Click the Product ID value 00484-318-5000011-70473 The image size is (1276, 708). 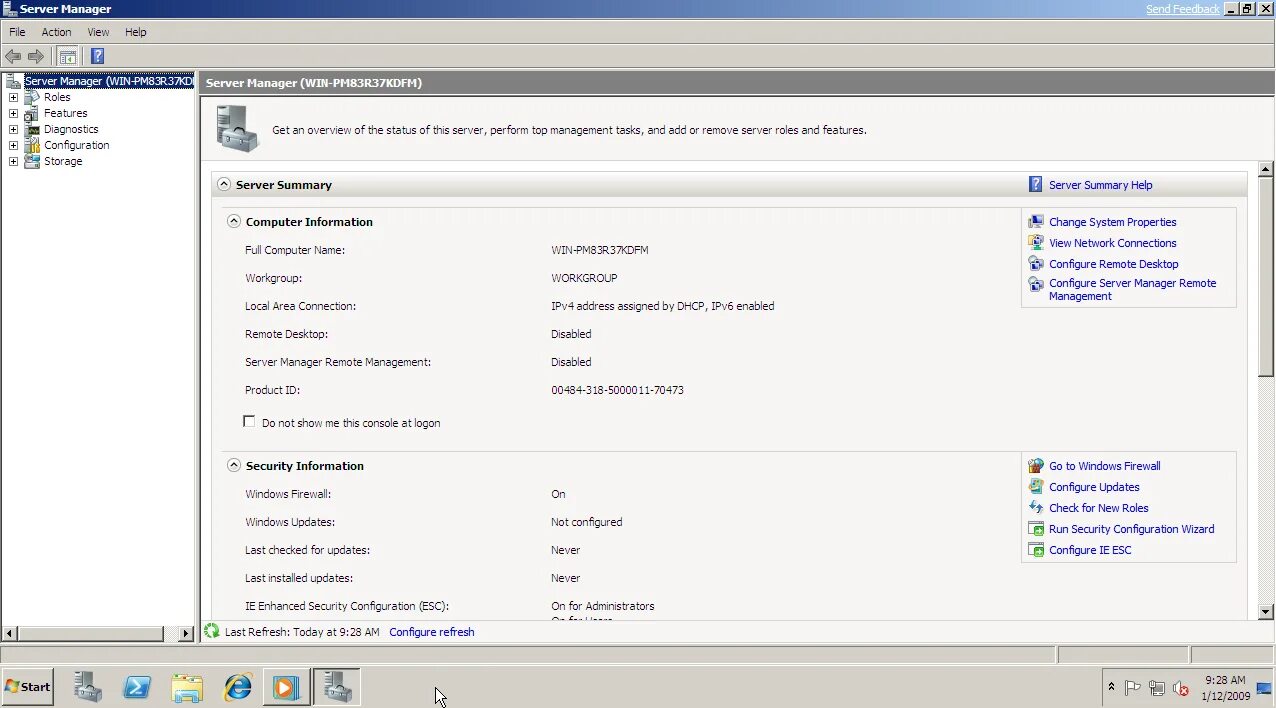(x=617, y=390)
